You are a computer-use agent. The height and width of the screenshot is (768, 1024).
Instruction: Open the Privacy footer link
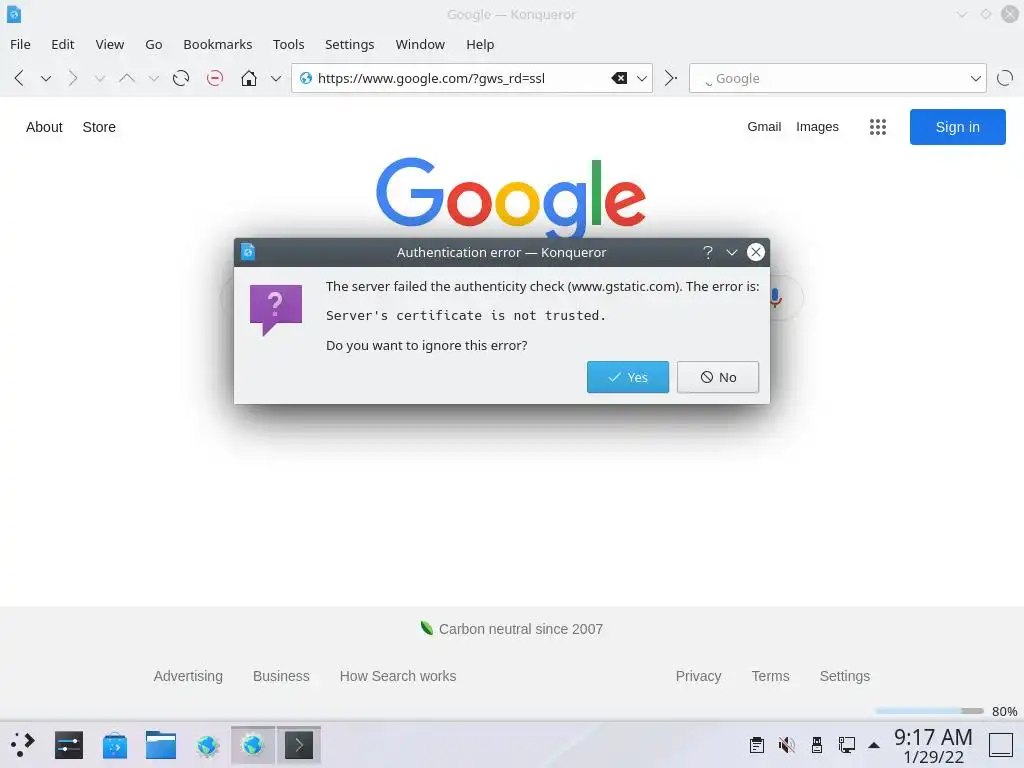[698, 676]
